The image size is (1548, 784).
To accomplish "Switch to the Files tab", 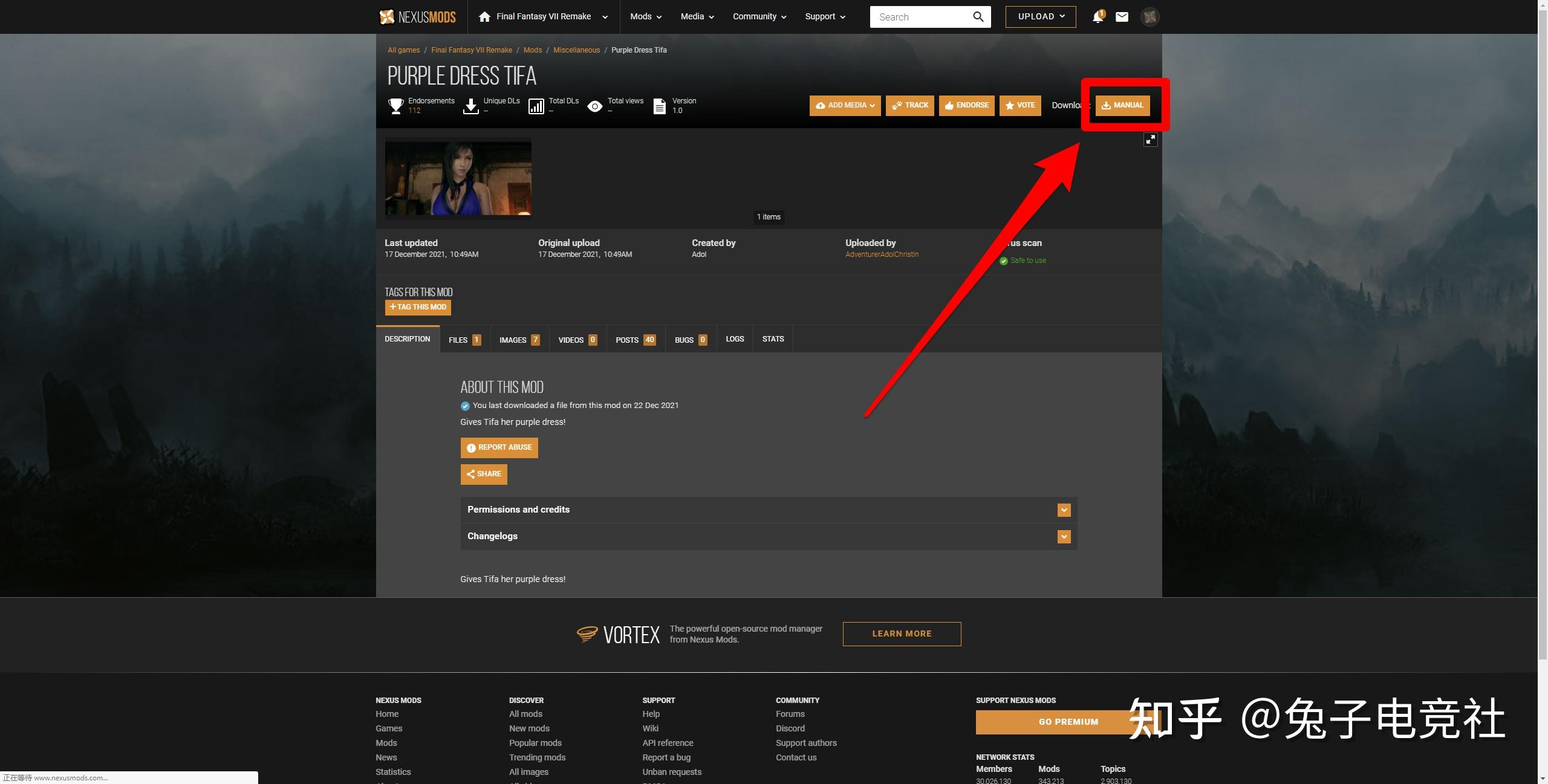I will (x=464, y=340).
